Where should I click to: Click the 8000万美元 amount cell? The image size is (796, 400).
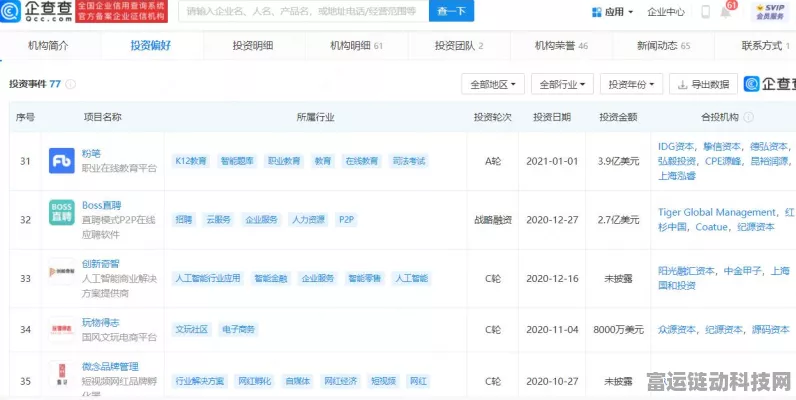click(618, 330)
